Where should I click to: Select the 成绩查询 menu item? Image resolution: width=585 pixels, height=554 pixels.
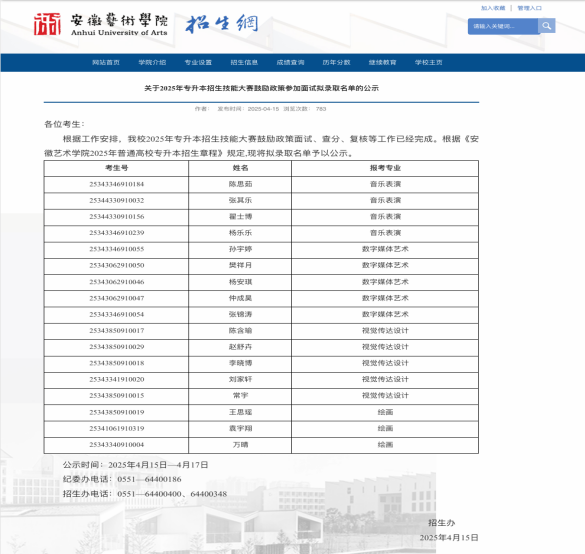(290, 62)
